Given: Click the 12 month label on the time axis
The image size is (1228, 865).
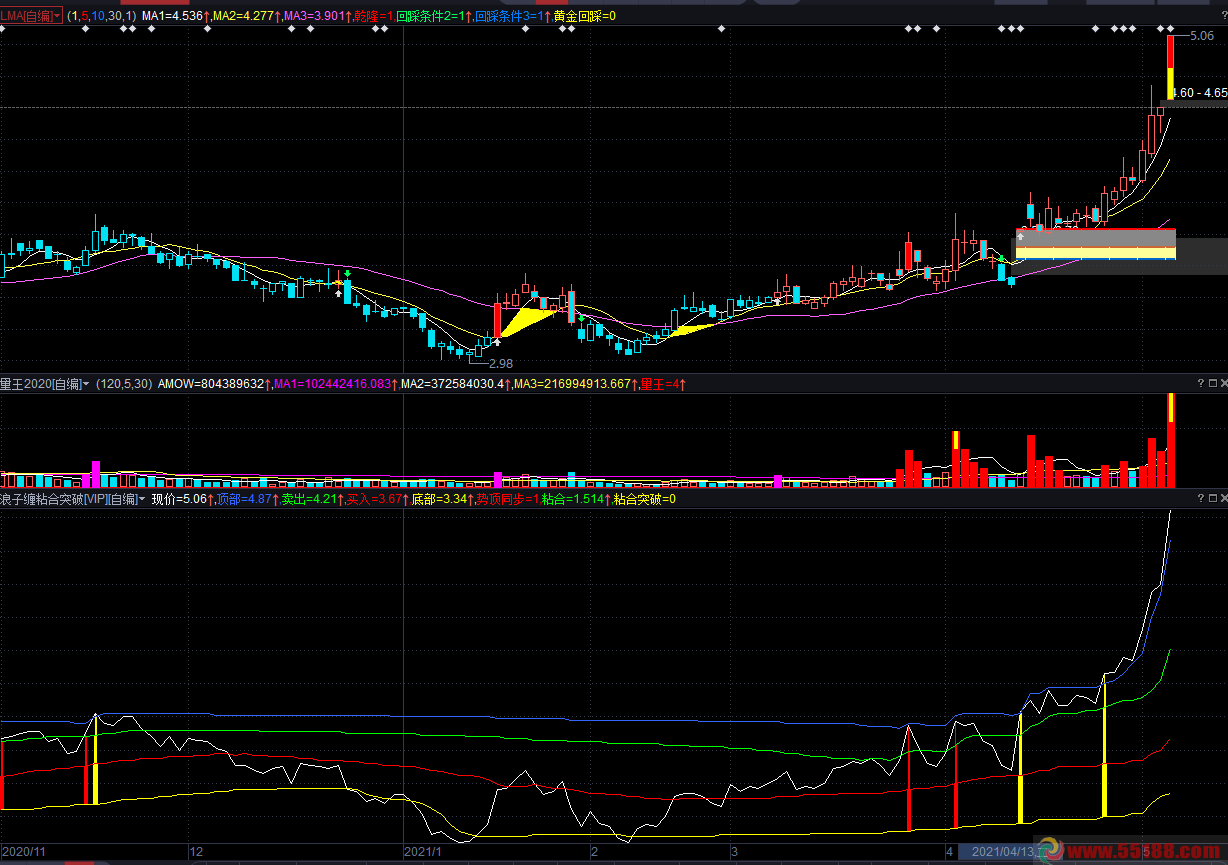Looking at the screenshot, I should 197,852.
